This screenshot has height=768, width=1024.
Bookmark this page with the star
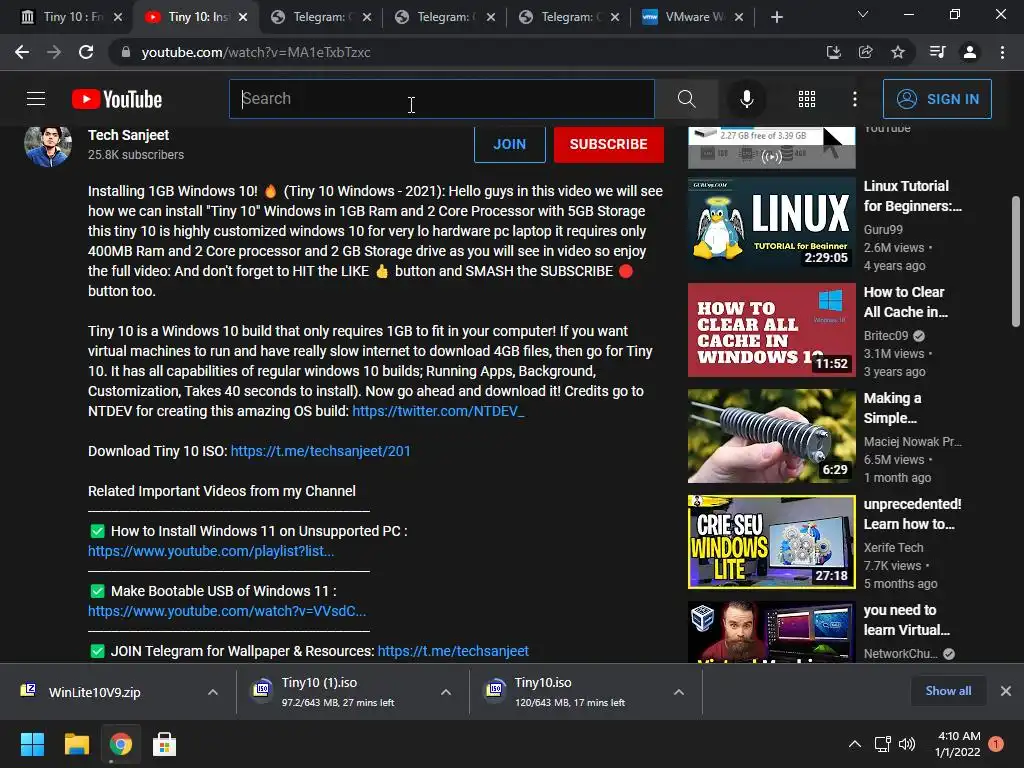(898, 52)
